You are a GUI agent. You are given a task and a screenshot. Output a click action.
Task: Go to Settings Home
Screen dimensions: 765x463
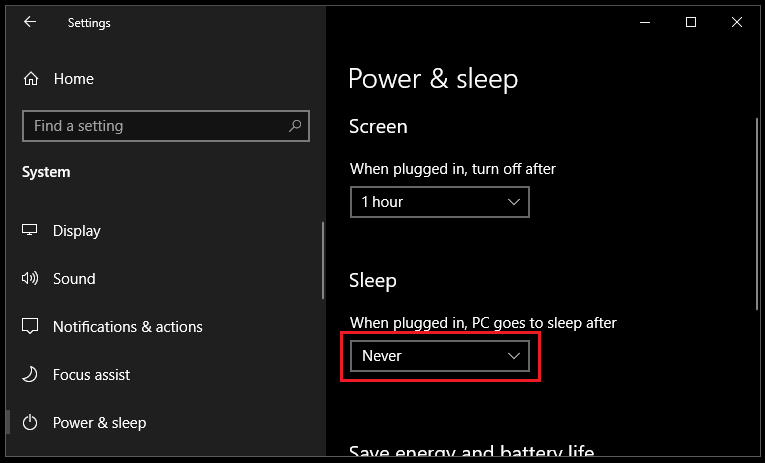tap(73, 78)
